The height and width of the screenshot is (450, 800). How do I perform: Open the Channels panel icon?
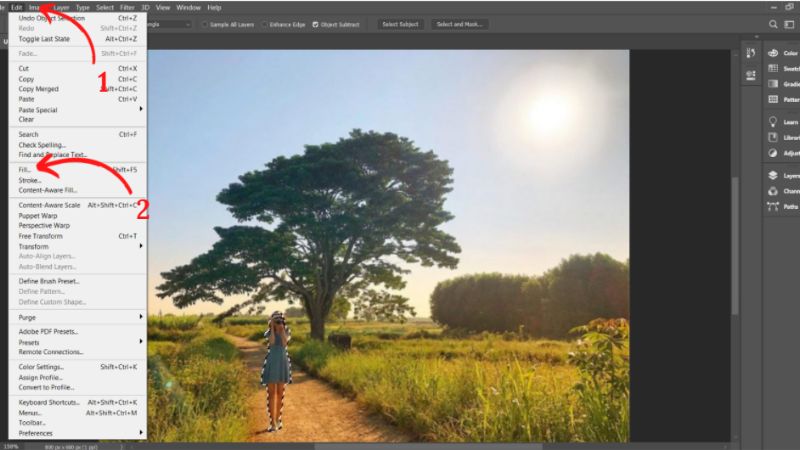tap(773, 191)
